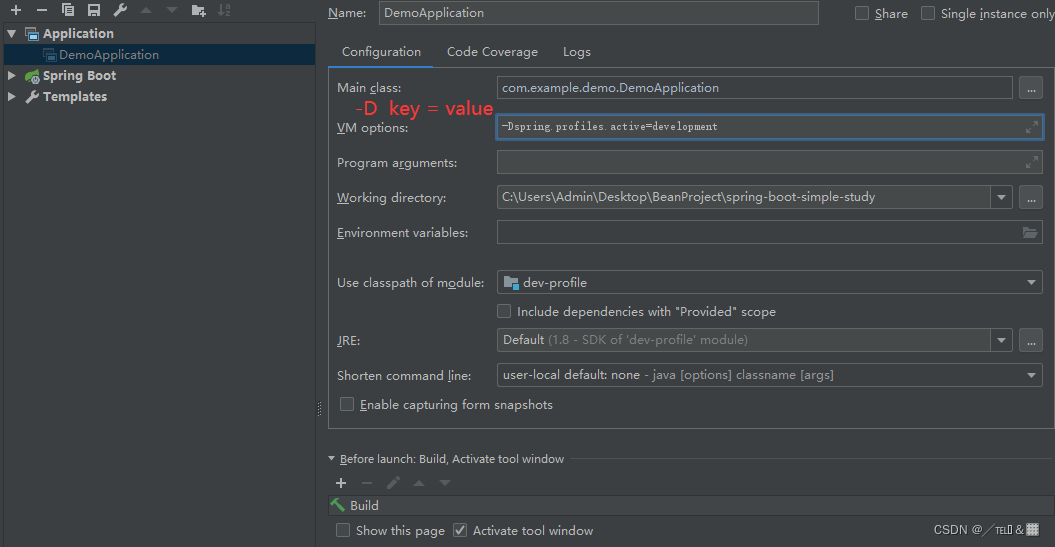The height and width of the screenshot is (547, 1055).
Task: Move configuration down in toolbar
Action: (172, 10)
